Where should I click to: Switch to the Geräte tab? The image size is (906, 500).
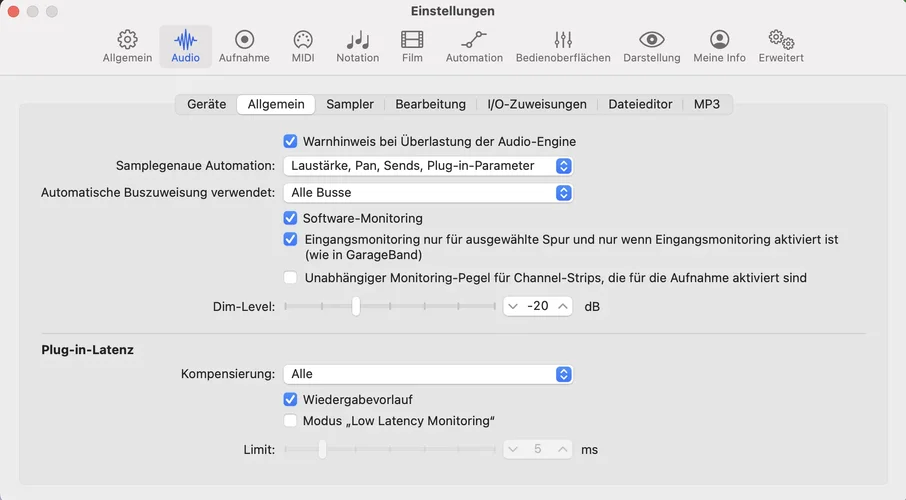[206, 104]
